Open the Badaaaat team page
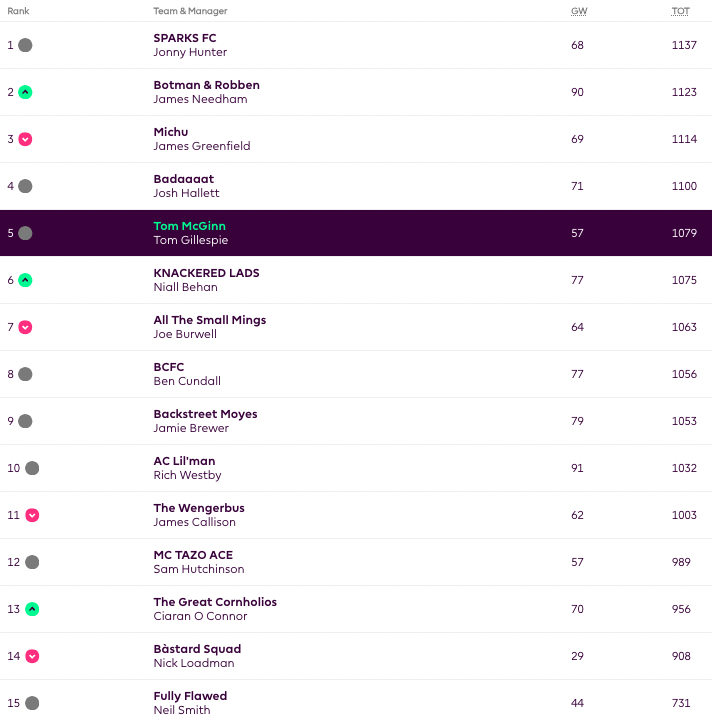This screenshot has height=723, width=712. (x=184, y=179)
